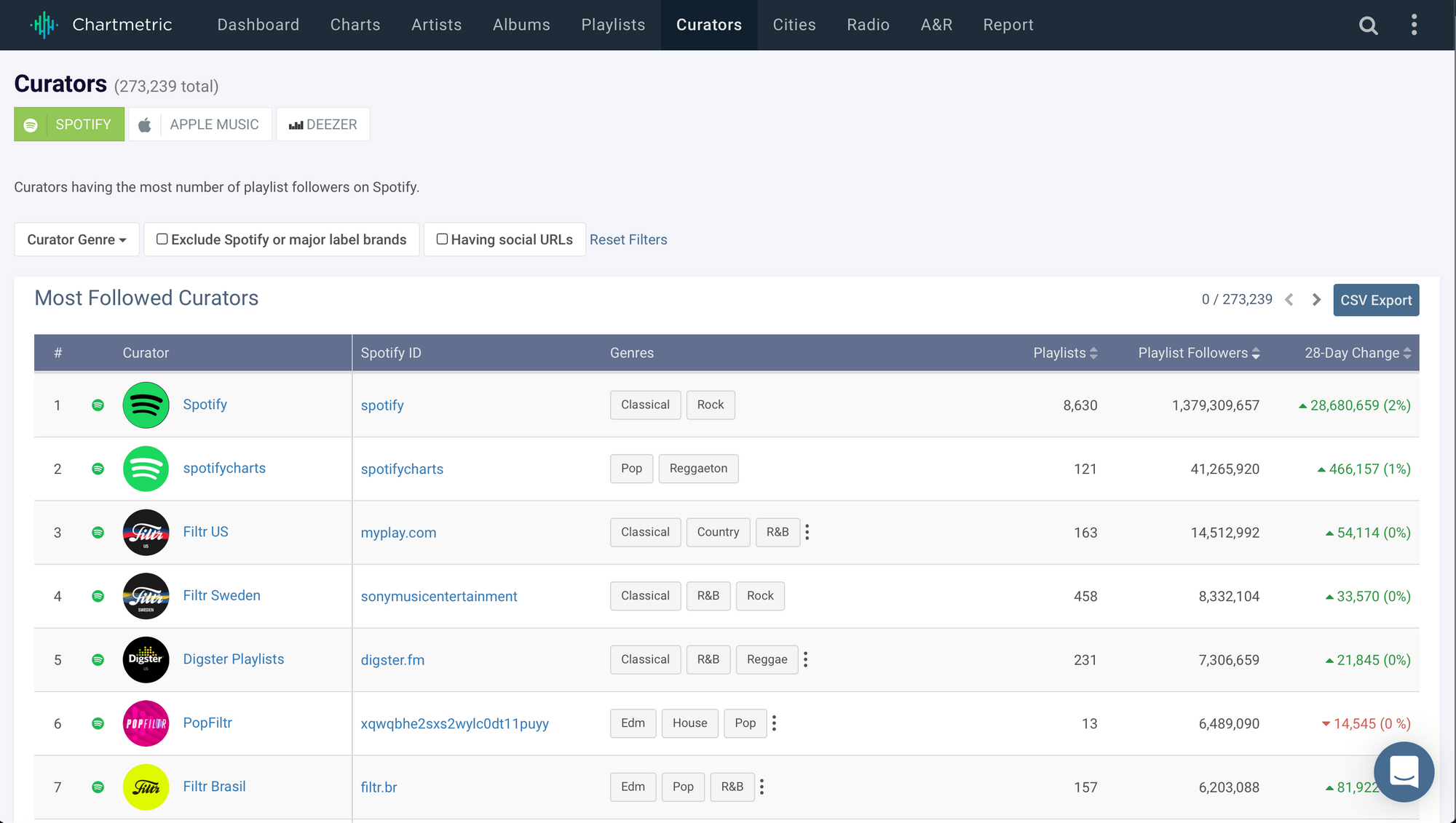Click the Chartmetric waveform logo
This screenshot has height=823, width=1456.
point(44,25)
